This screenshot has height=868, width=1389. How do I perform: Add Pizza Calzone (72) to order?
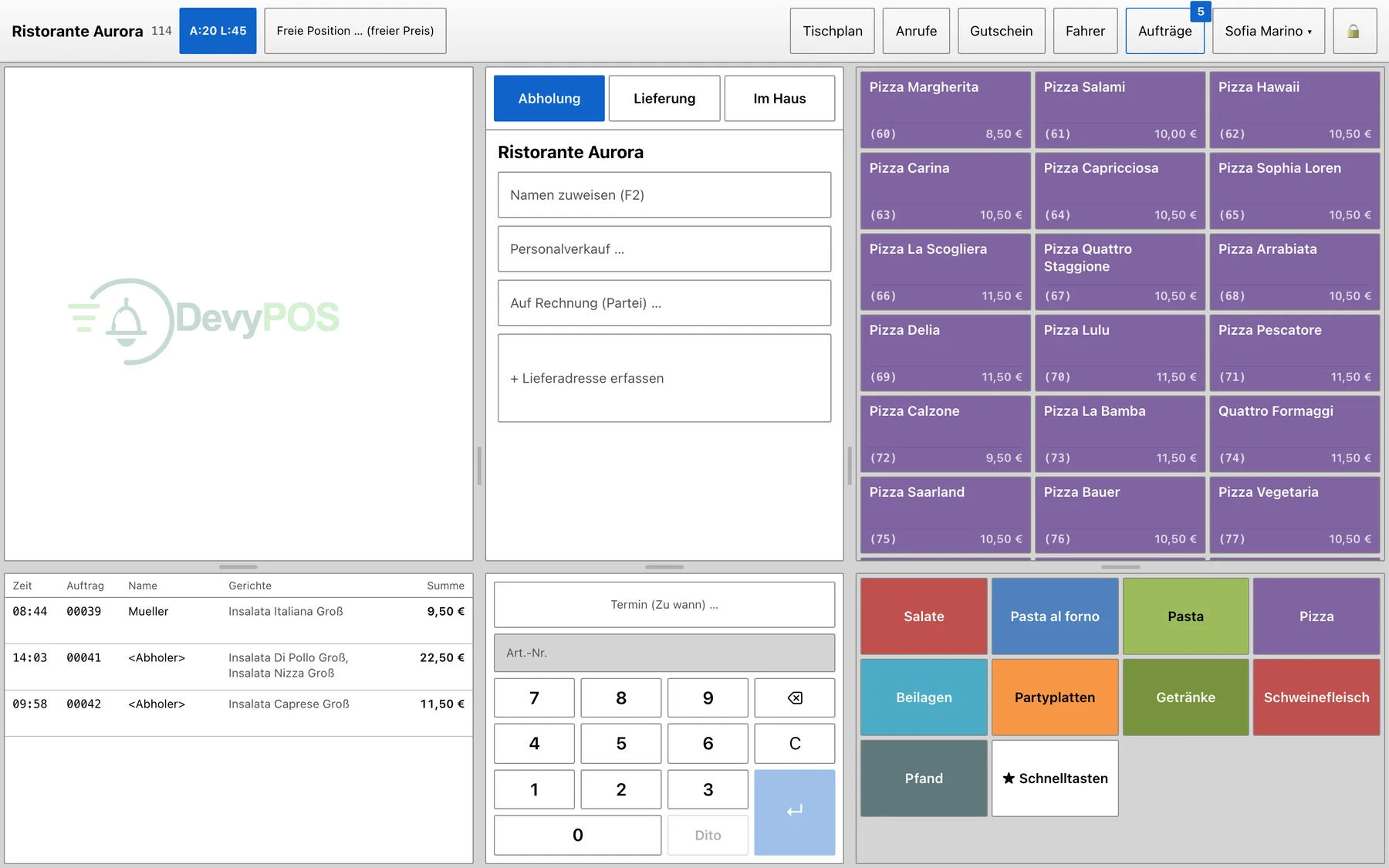pyautogui.click(x=945, y=434)
